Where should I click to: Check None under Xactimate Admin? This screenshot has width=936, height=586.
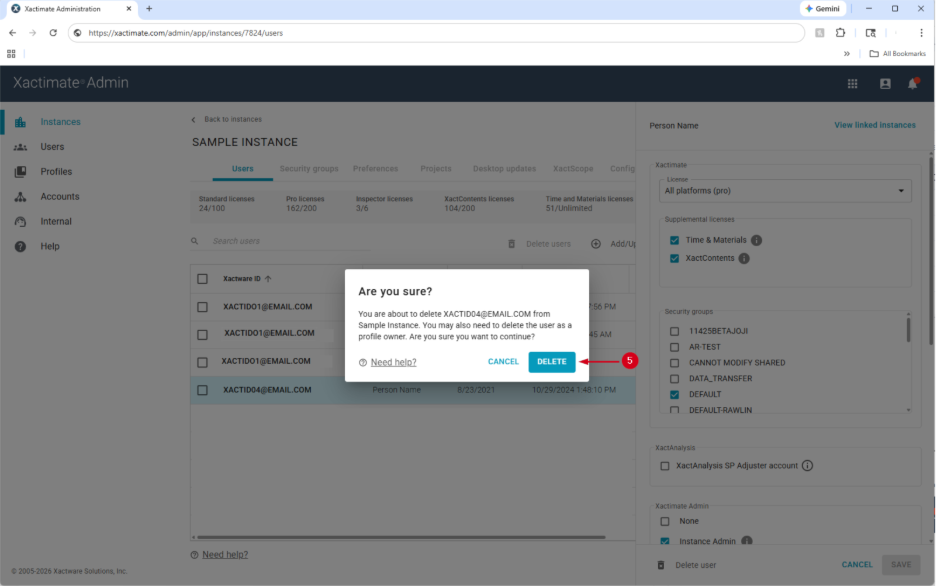[x=665, y=522]
